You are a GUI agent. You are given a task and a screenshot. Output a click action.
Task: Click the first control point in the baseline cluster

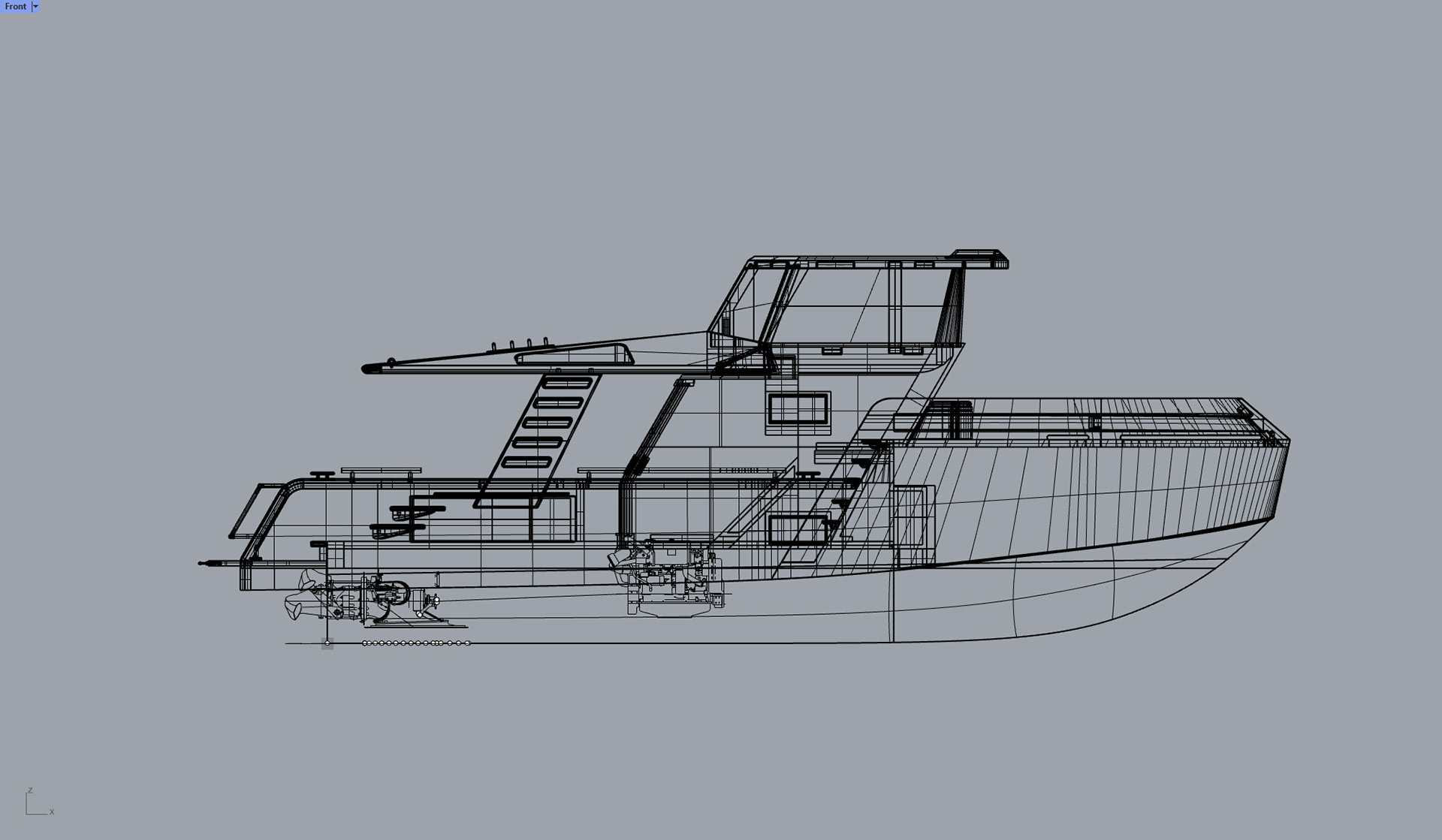pyautogui.click(x=365, y=643)
